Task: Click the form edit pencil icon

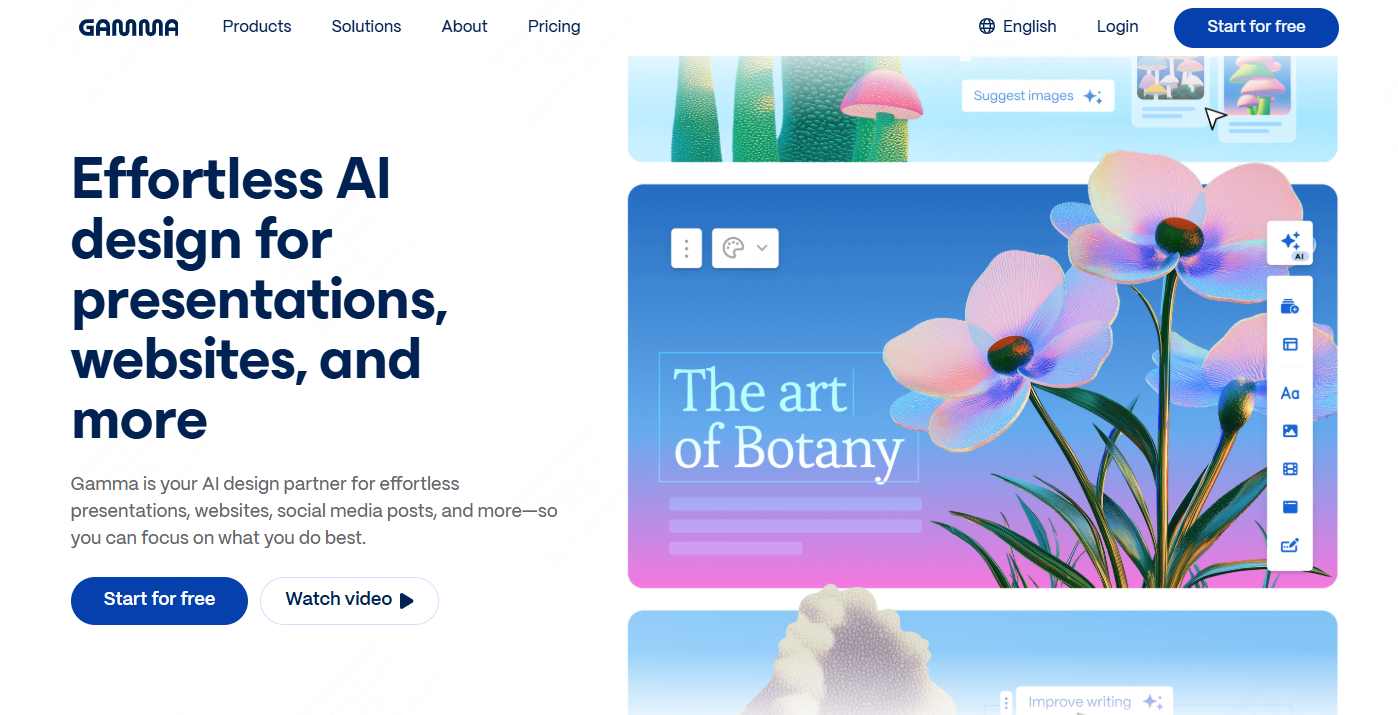Action: point(1290,545)
